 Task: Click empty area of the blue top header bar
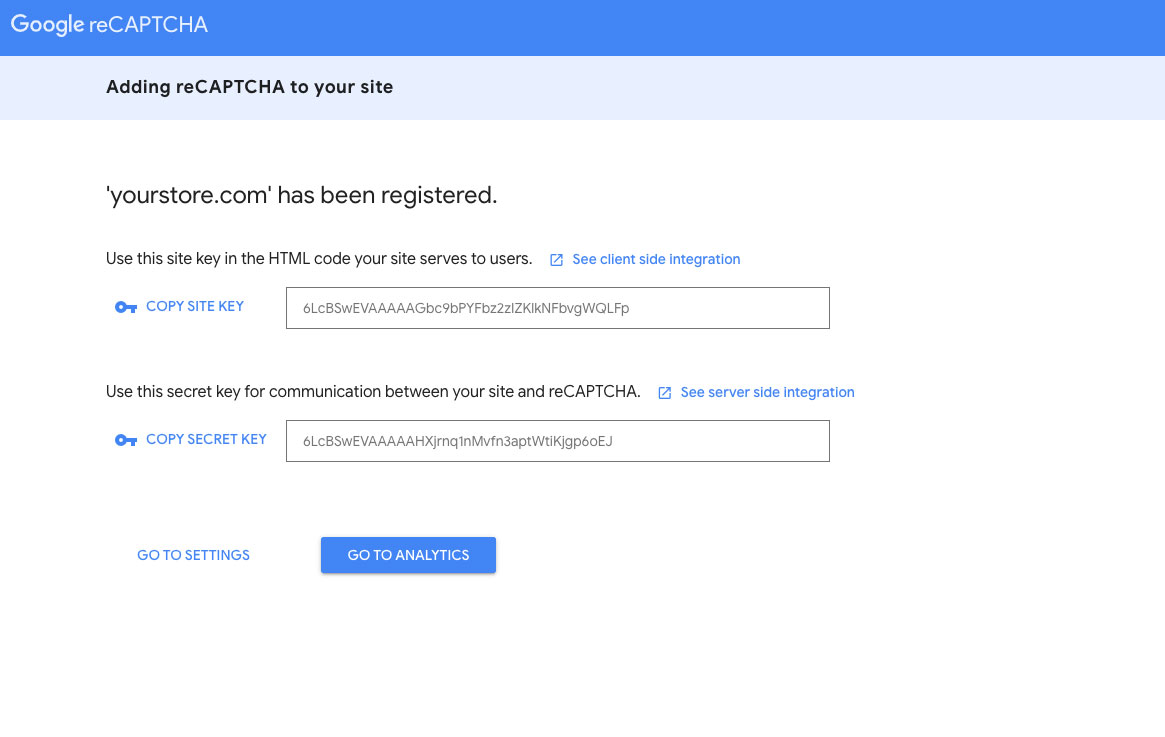[x=700, y=27]
